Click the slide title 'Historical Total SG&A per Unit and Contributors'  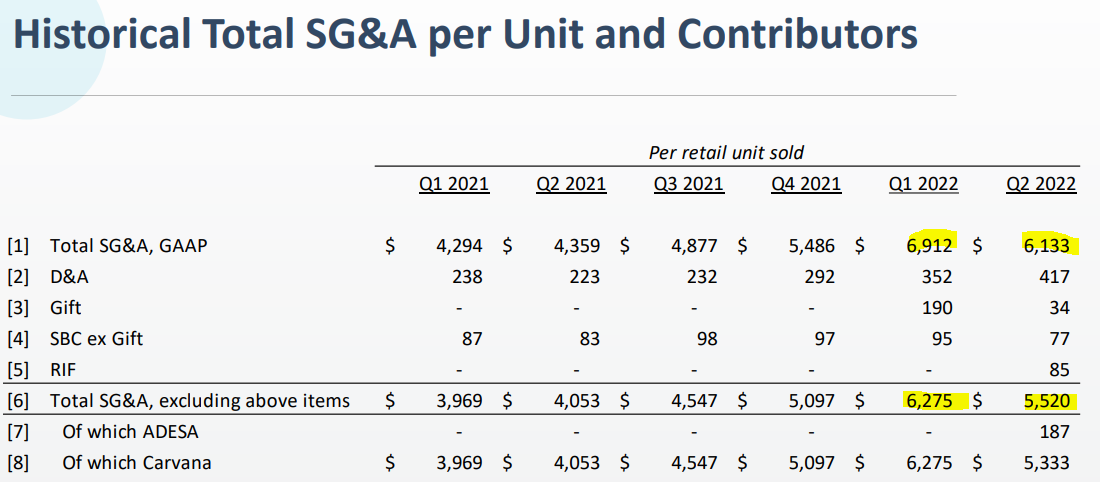466,35
